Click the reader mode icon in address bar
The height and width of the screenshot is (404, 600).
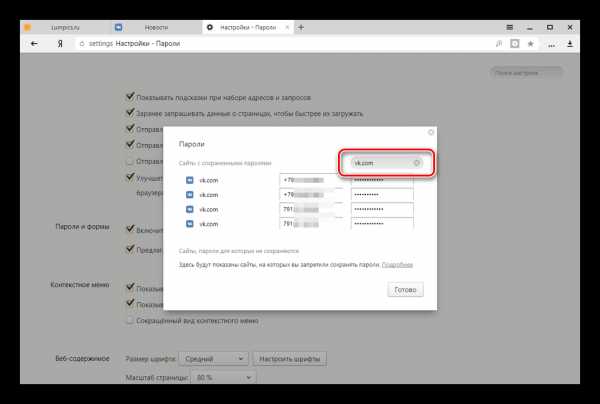[x=499, y=44]
